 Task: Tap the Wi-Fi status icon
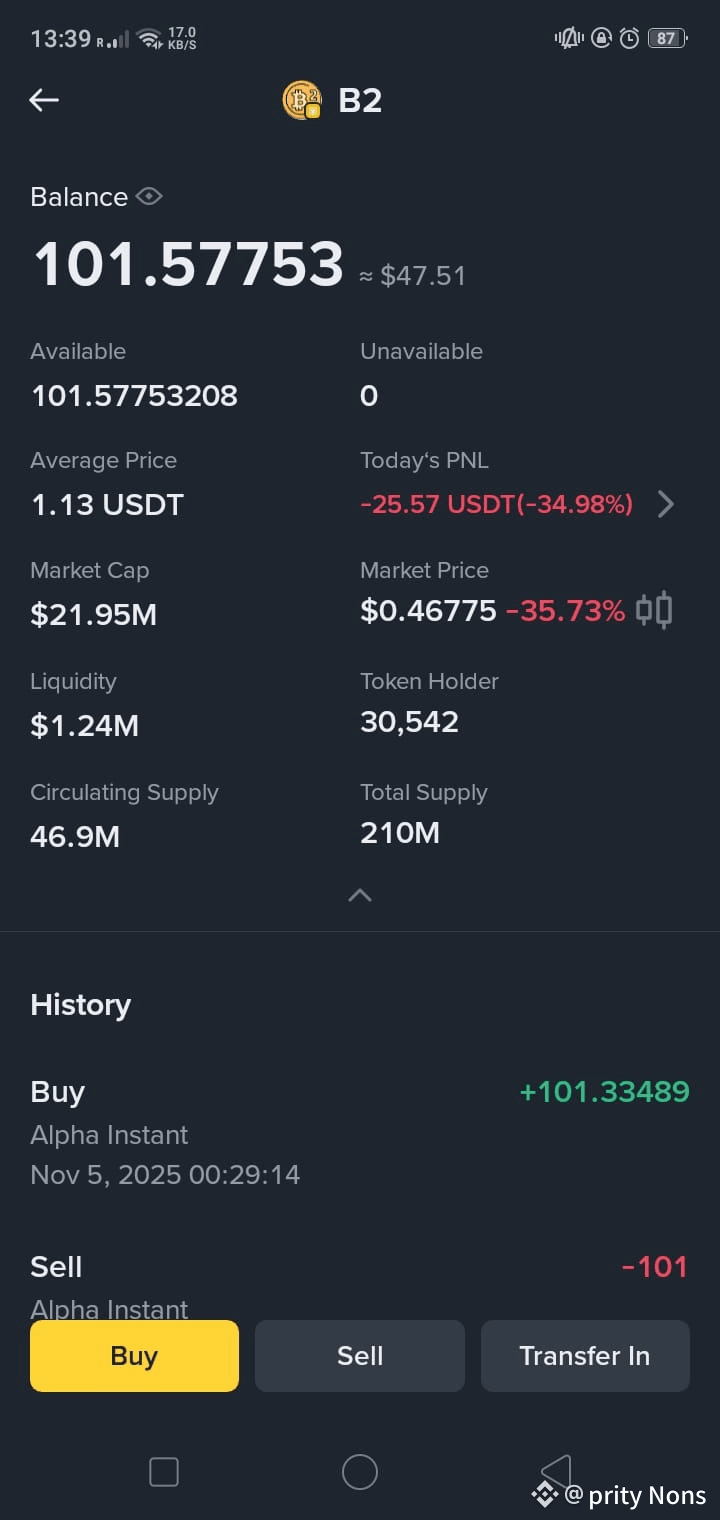coord(150,39)
